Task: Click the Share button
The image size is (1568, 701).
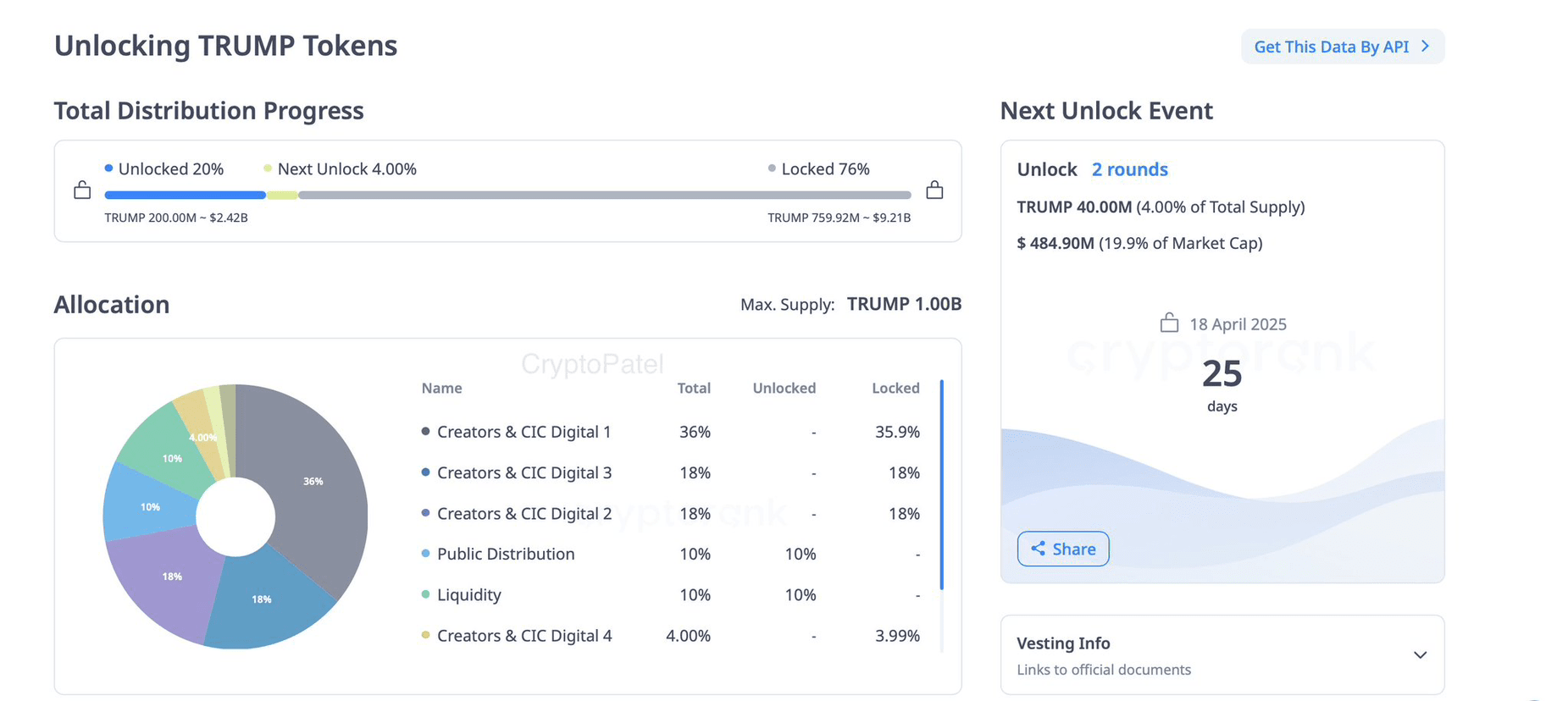Action: click(x=1063, y=549)
